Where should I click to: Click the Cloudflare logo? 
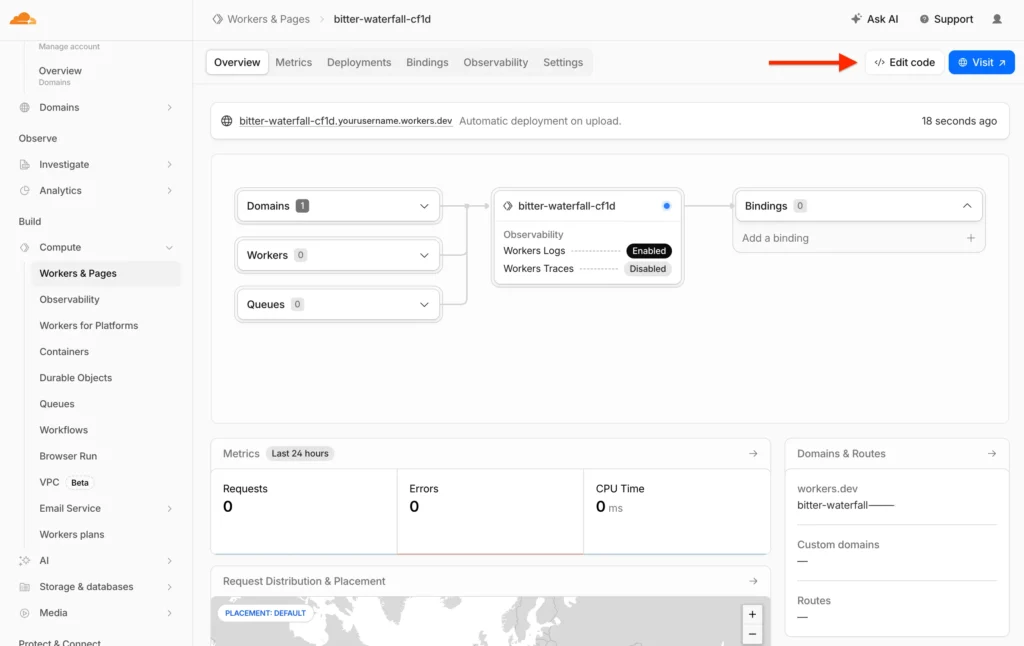(x=23, y=18)
